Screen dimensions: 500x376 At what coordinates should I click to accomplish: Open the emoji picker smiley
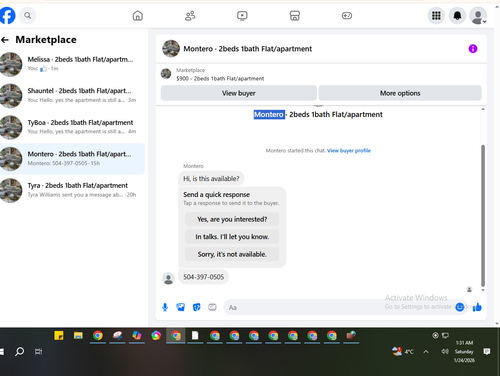point(460,307)
